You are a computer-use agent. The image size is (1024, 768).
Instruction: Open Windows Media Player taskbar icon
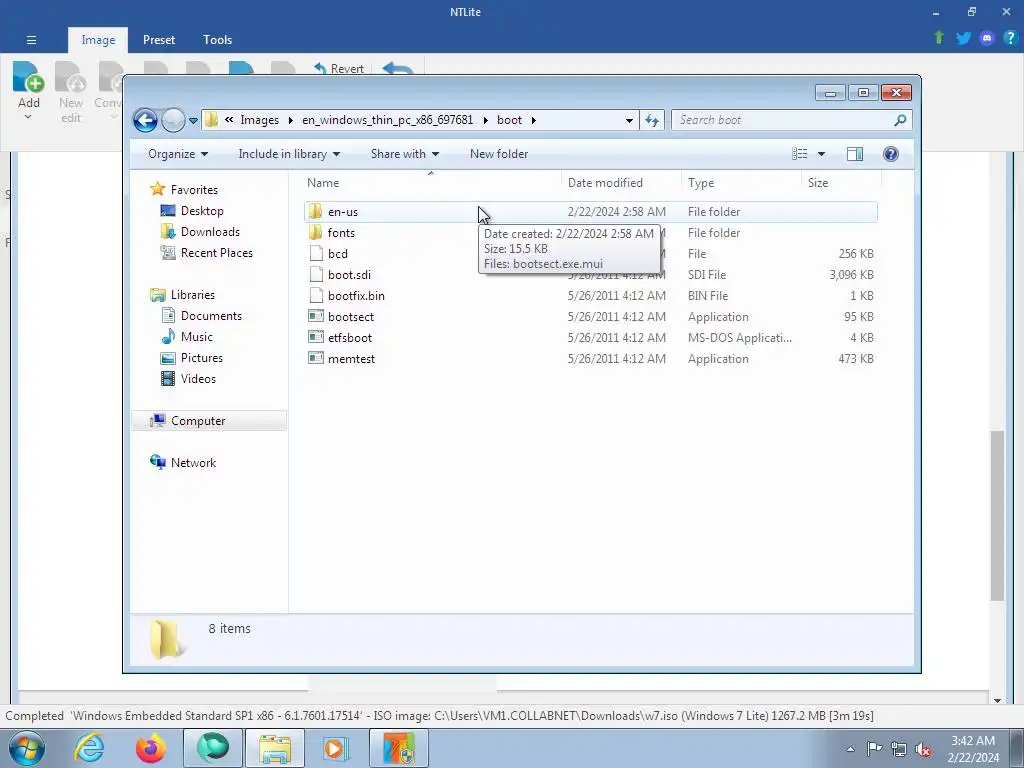(336, 748)
